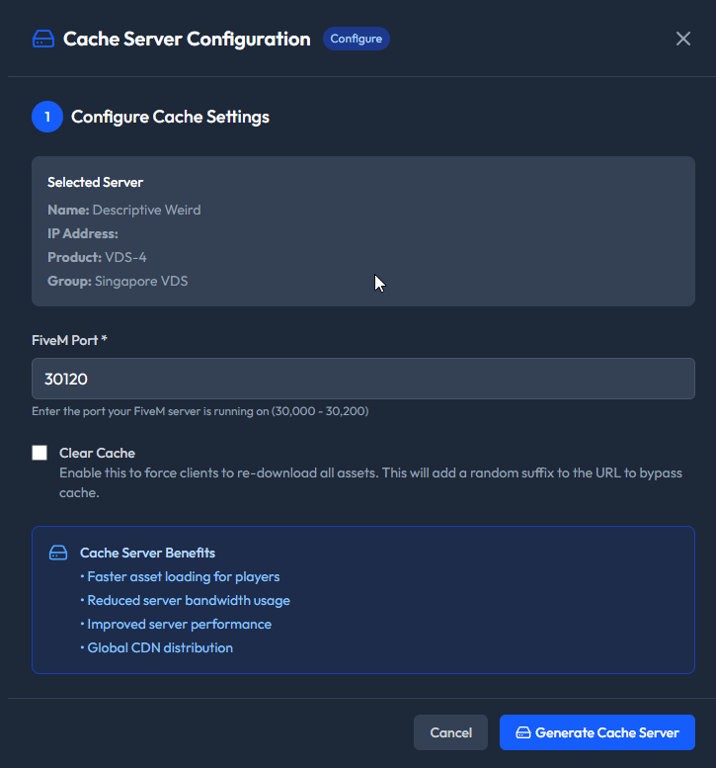Click the server name Descriptive Weird
716x768 pixels.
click(x=146, y=210)
